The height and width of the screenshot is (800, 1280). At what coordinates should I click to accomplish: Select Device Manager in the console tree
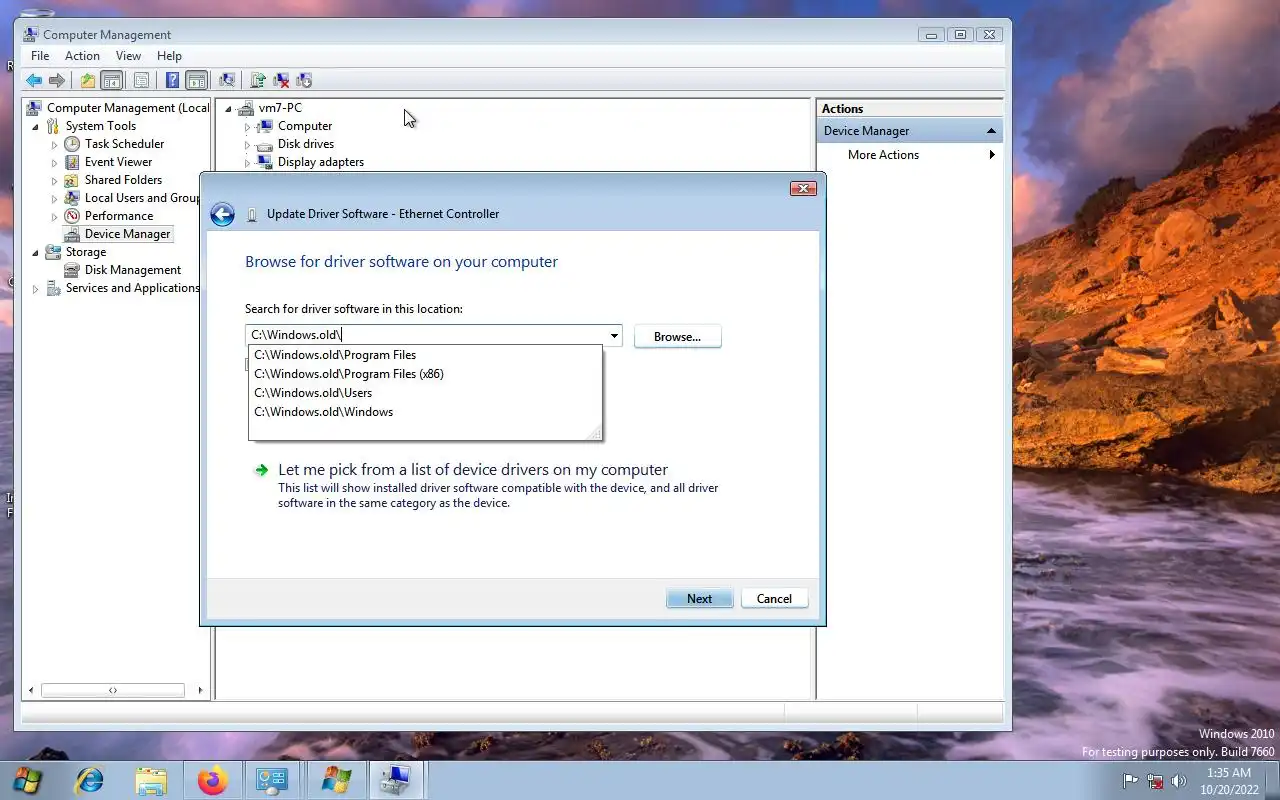tap(127, 234)
